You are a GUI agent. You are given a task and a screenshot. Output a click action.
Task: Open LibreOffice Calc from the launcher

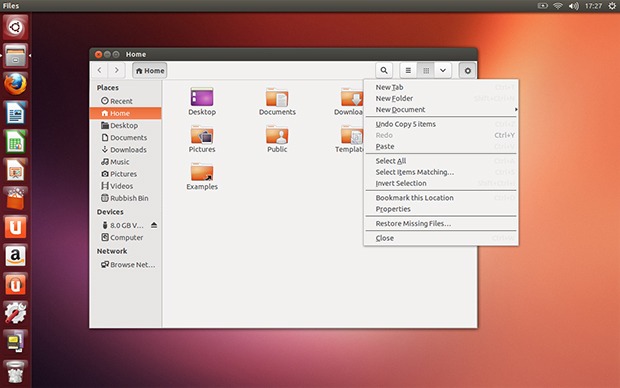pyautogui.click(x=15, y=142)
